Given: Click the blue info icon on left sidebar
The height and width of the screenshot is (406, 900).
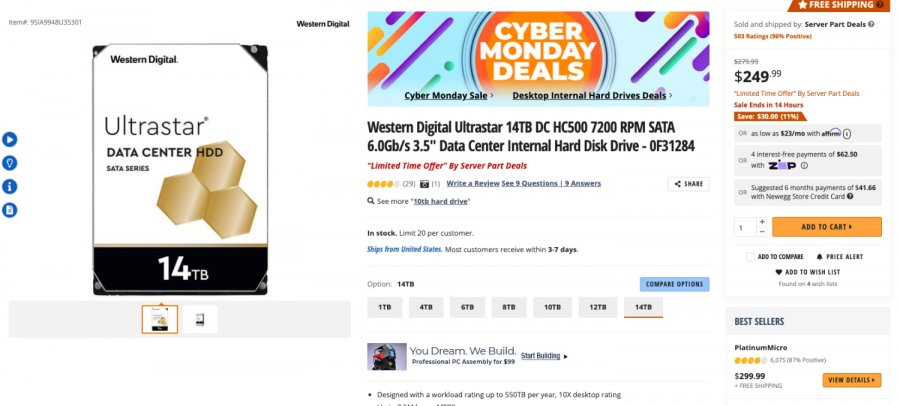Looking at the screenshot, I should 9,187.
